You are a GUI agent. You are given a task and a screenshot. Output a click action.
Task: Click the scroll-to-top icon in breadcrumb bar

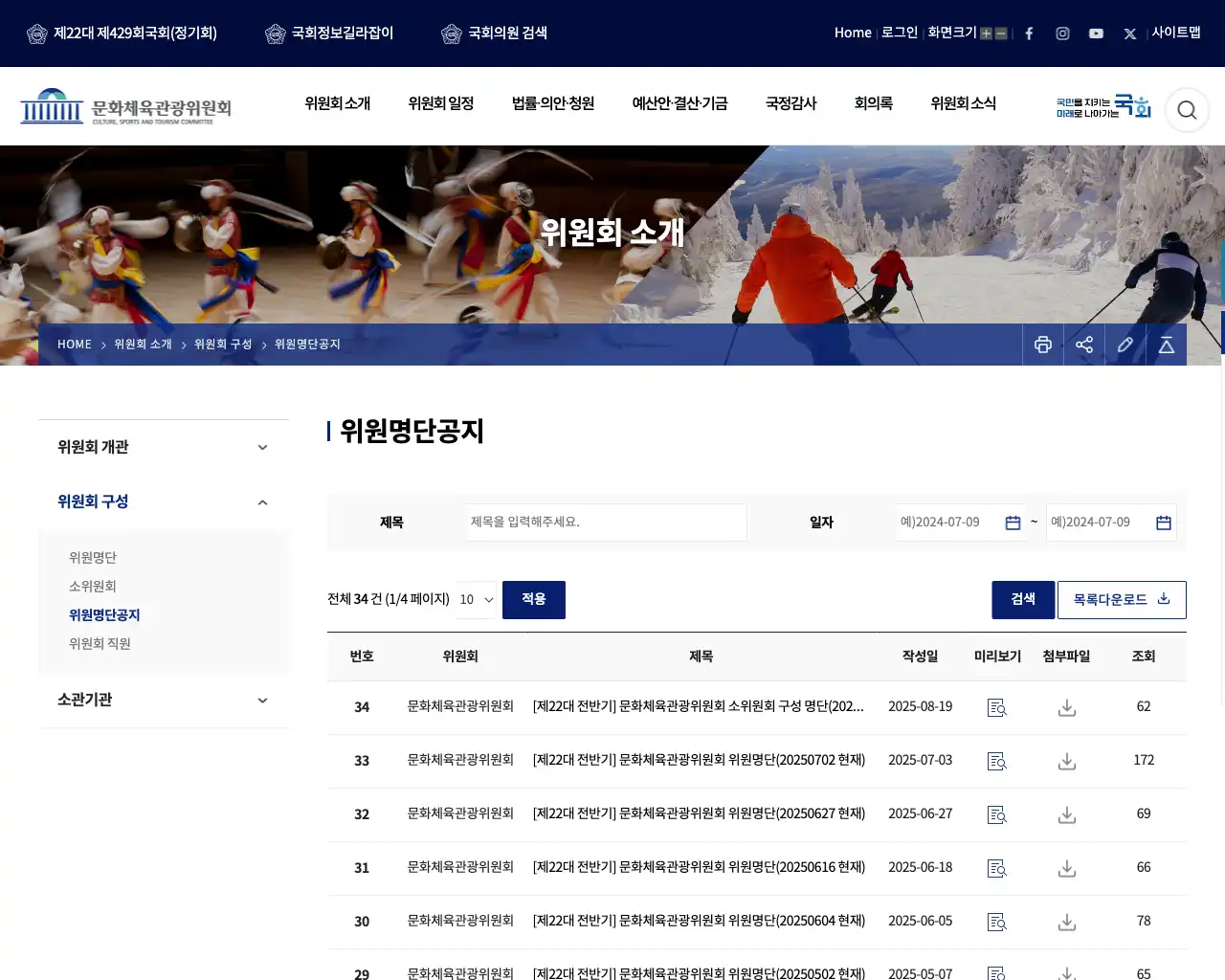(1167, 345)
